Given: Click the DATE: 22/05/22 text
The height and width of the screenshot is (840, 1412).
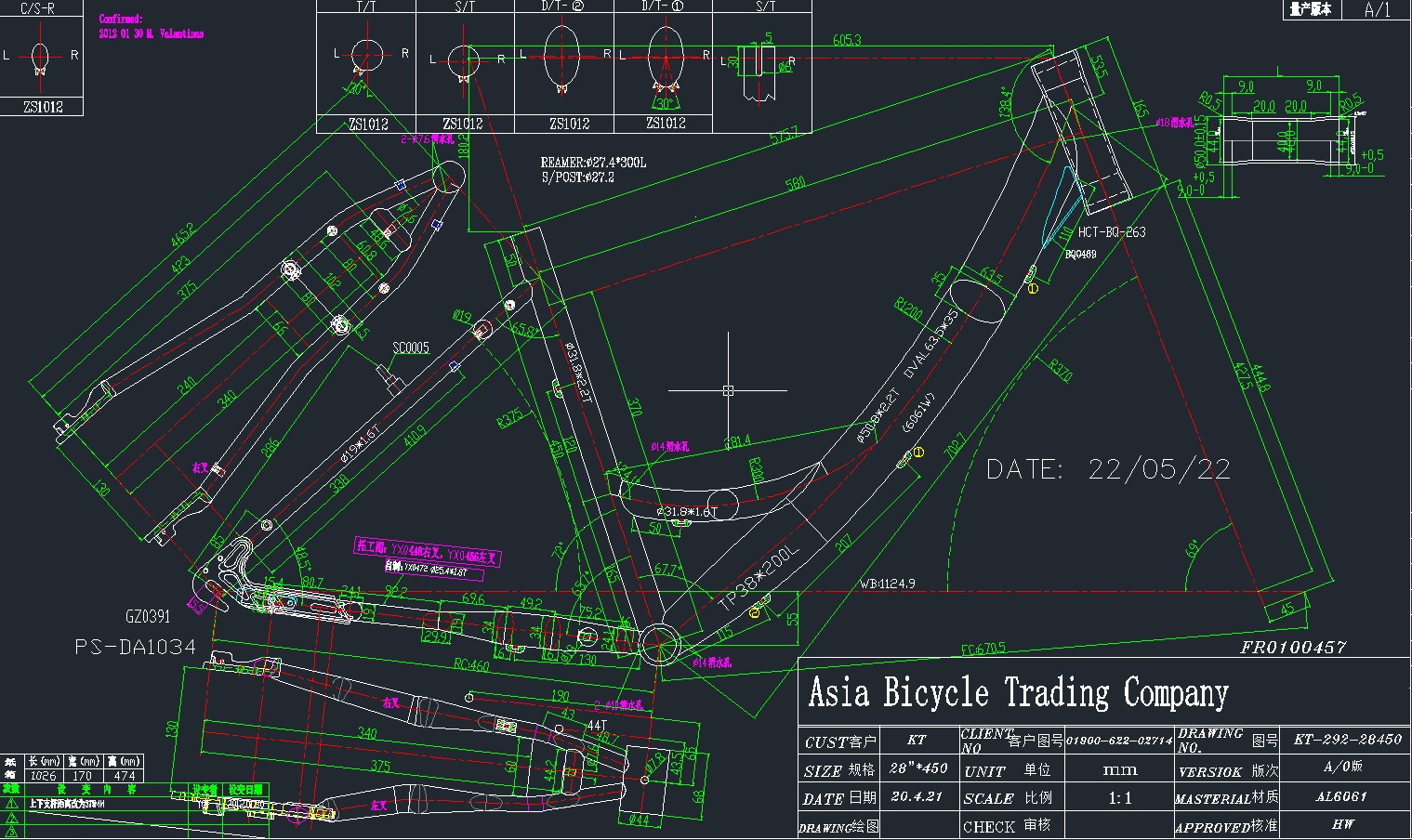Looking at the screenshot, I should coord(1108,469).
